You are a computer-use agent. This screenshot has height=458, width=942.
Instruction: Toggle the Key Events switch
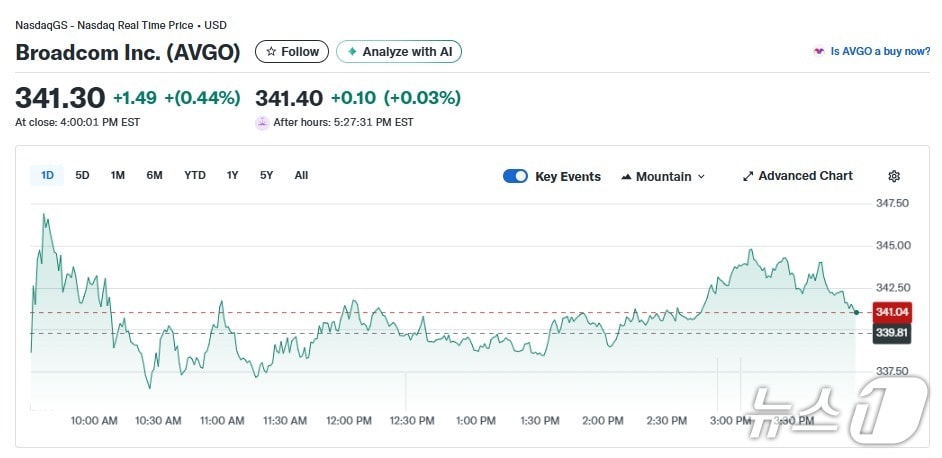[515, 176]
